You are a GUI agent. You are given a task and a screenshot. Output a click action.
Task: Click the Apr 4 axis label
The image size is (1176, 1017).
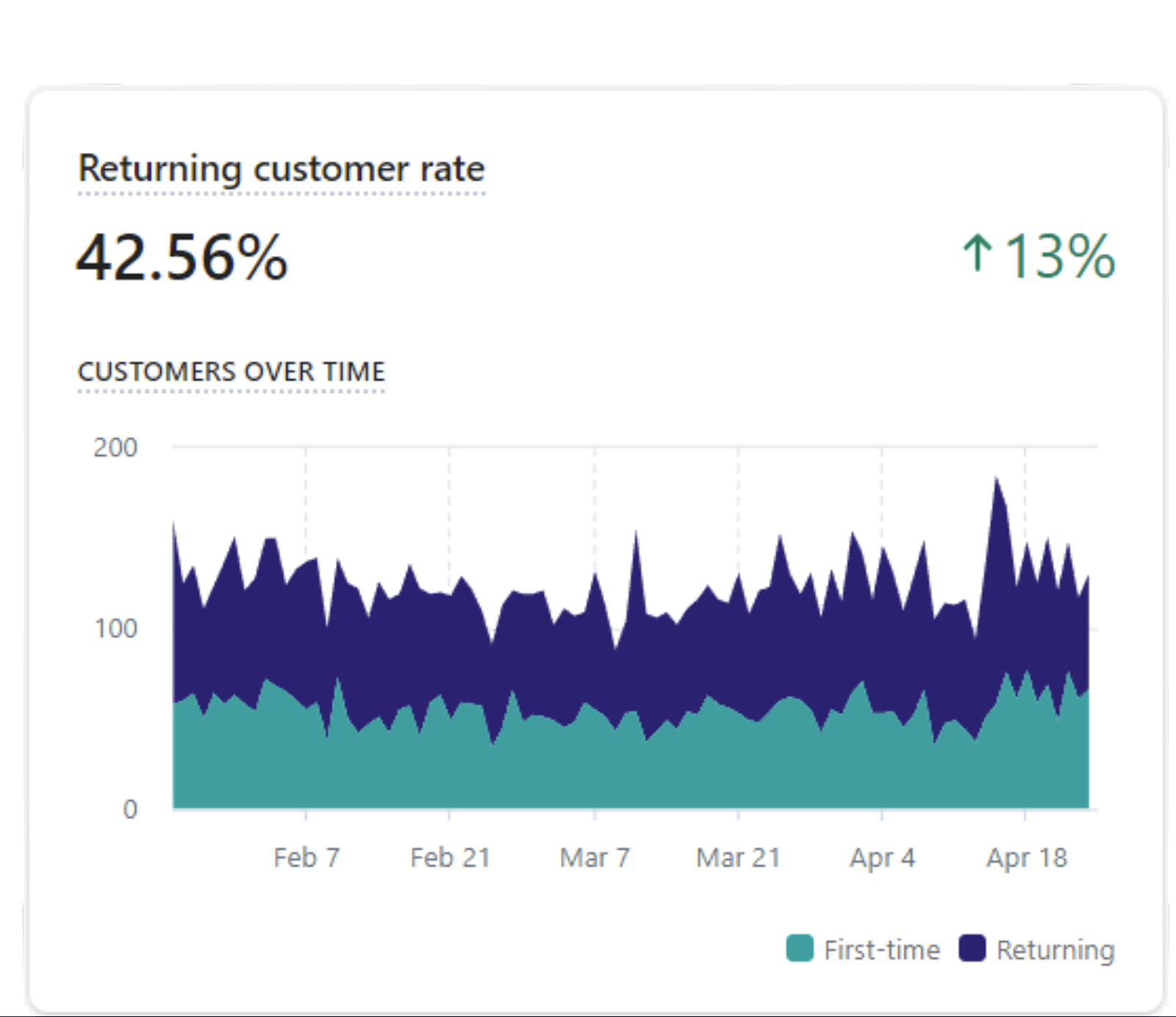882,858
